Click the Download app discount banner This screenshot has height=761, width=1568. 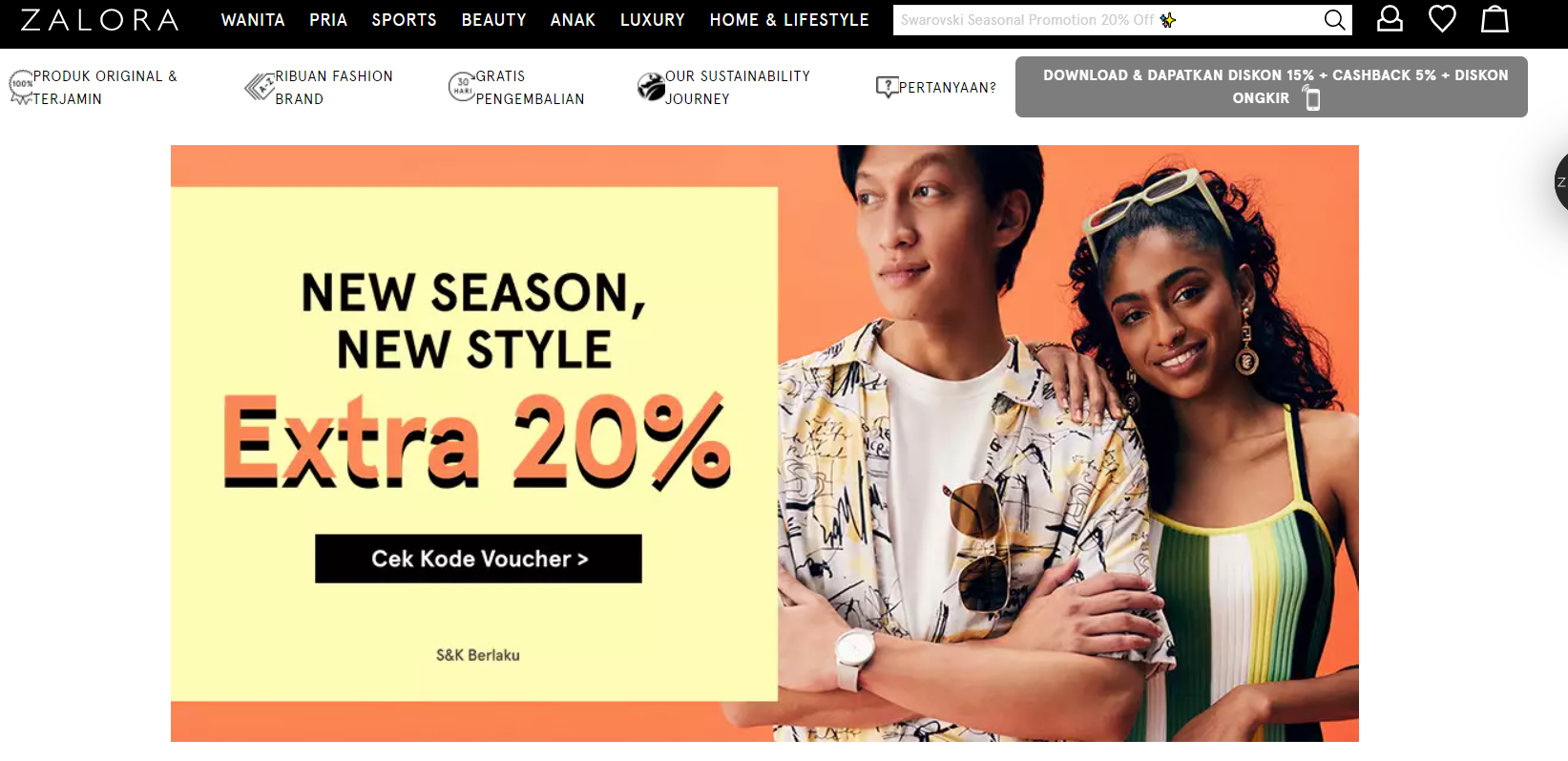pos(1271,87)
